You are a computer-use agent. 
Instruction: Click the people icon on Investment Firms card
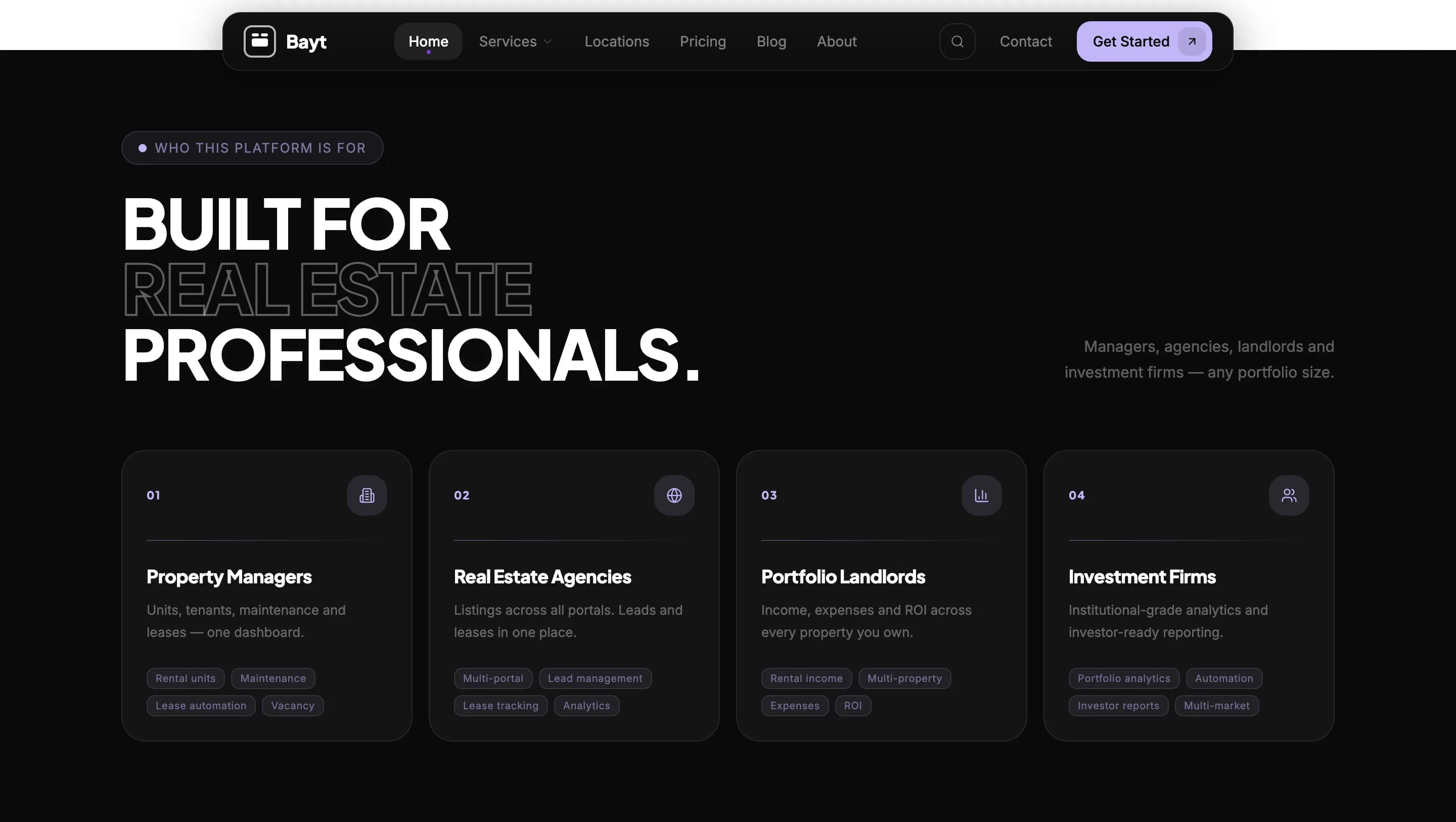pyautogui.click(x=1289, y=495)
